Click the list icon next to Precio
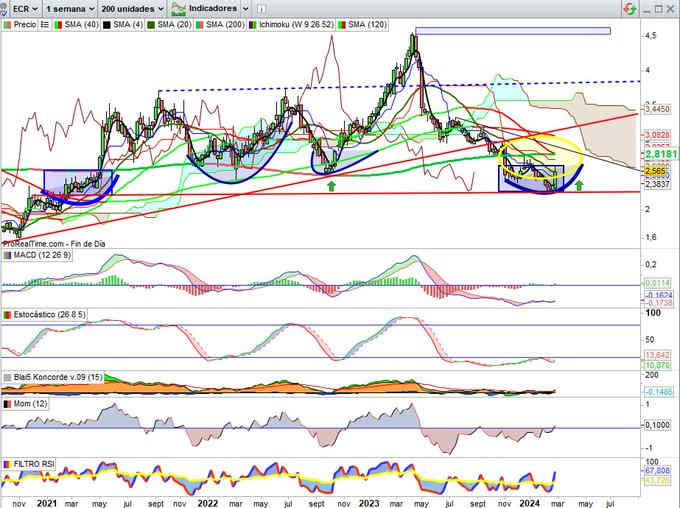Screen dimensions: 680x508 click(43, 22)
